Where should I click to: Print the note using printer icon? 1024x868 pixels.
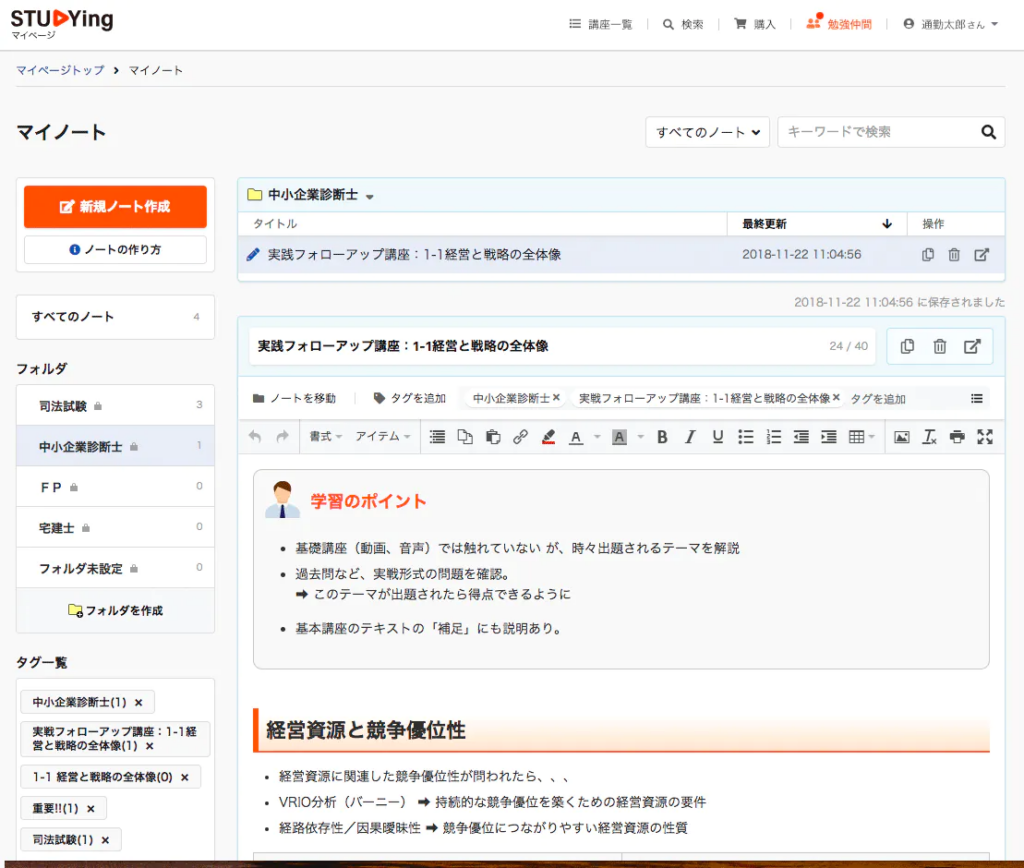click(x=957, y=437)
